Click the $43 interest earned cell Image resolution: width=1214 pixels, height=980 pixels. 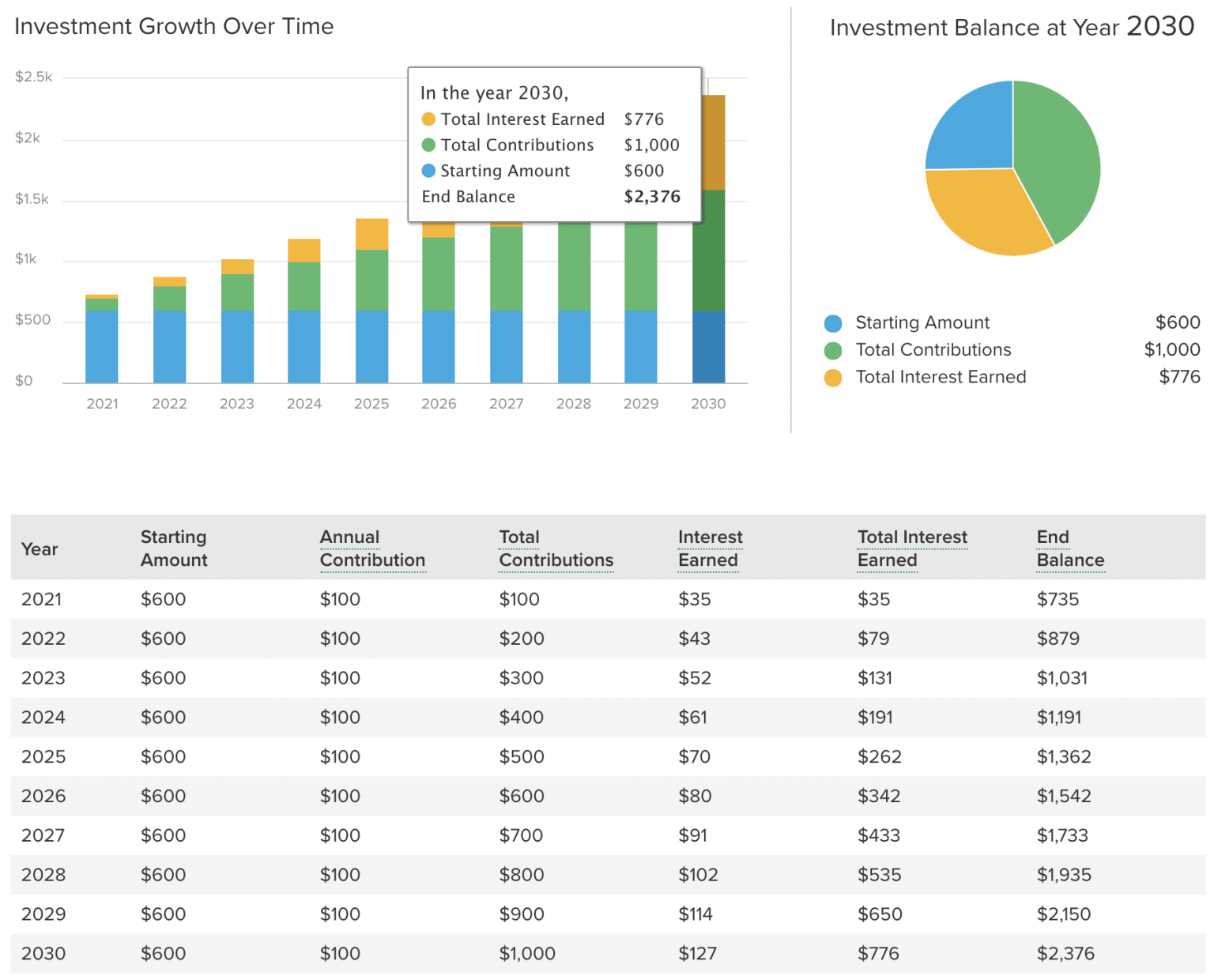pyautogui.click(x=694, y=639)
